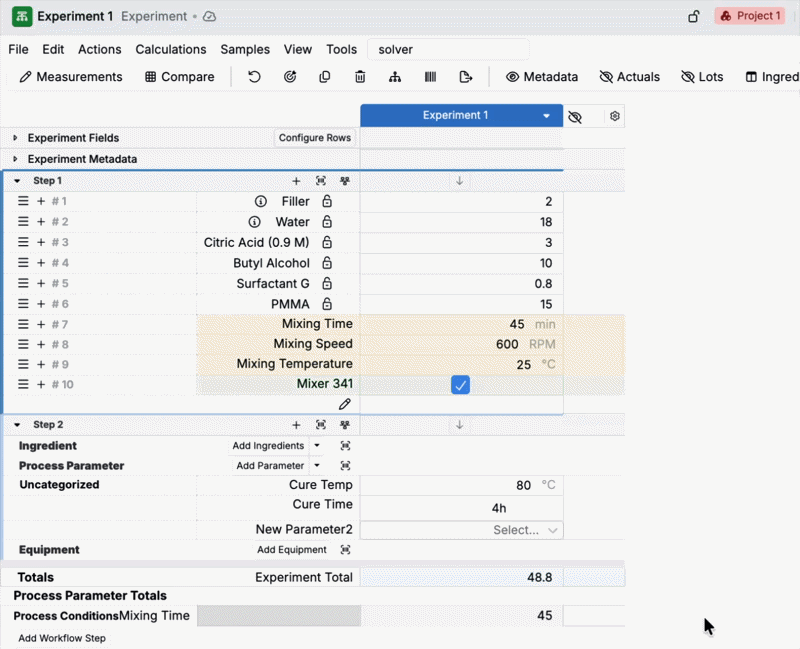Viewport: 800px width, 649px height.
Task: Toggle the hidden-eye icon beside Experiment 1 column
Action: point(575,117)
